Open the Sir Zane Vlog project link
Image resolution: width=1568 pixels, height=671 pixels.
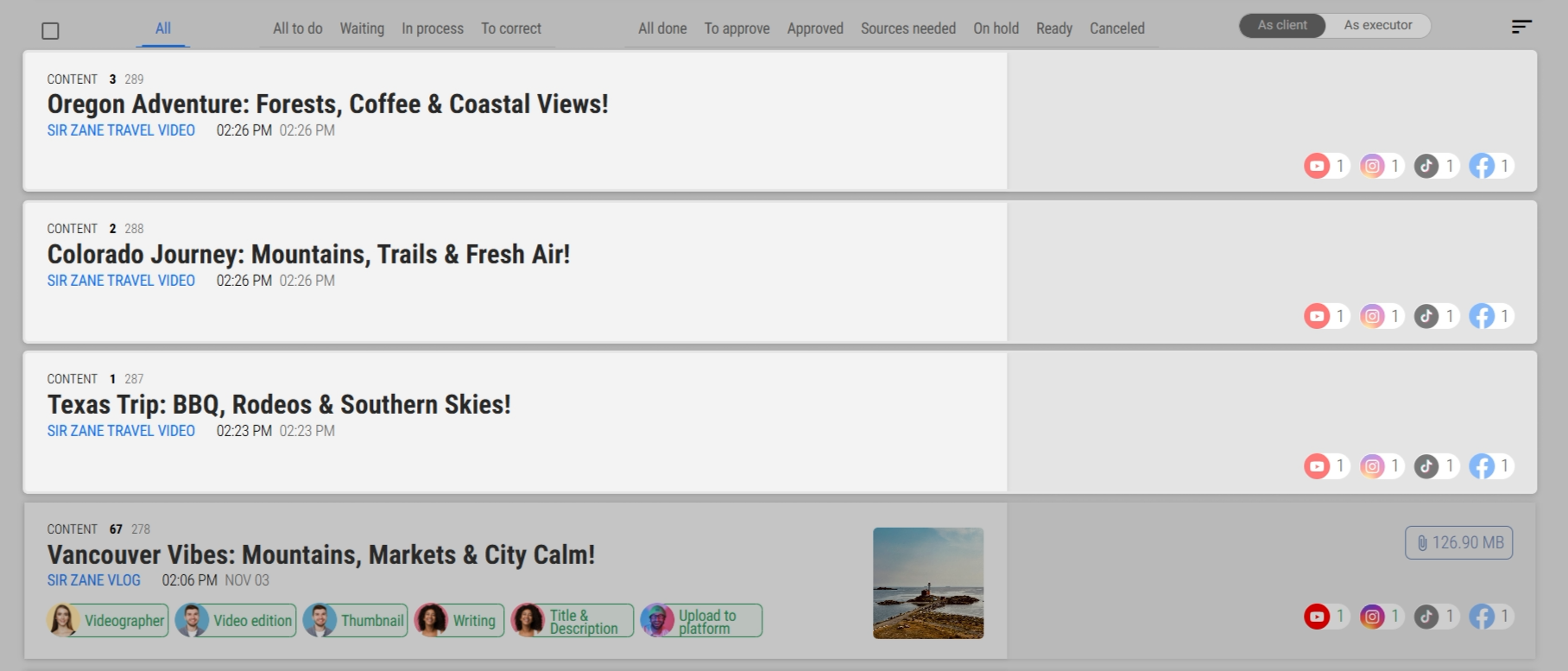click(x=94, y=580)
